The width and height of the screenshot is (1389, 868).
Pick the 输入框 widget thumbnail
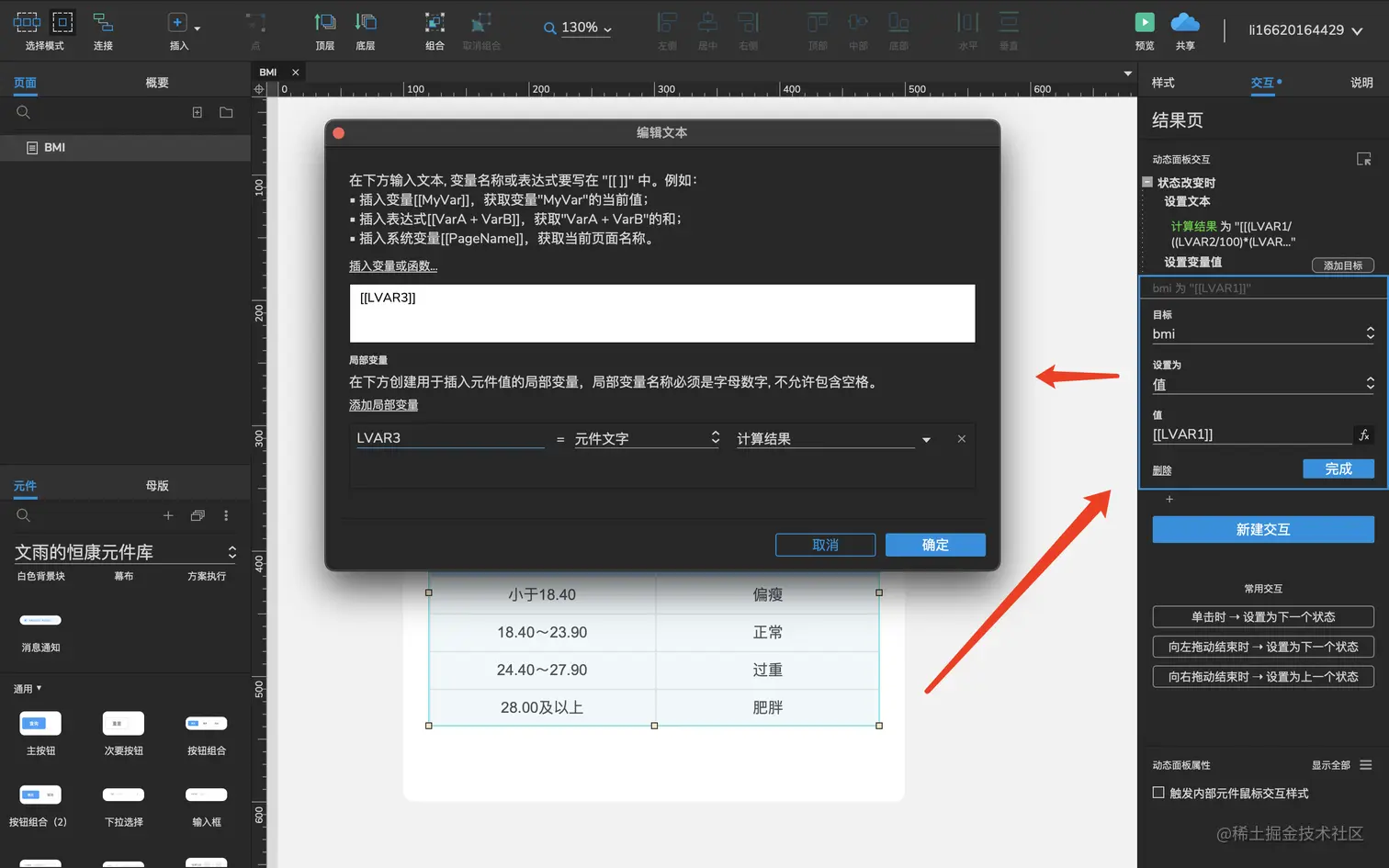pyautogui.click(x=207, y=795)
